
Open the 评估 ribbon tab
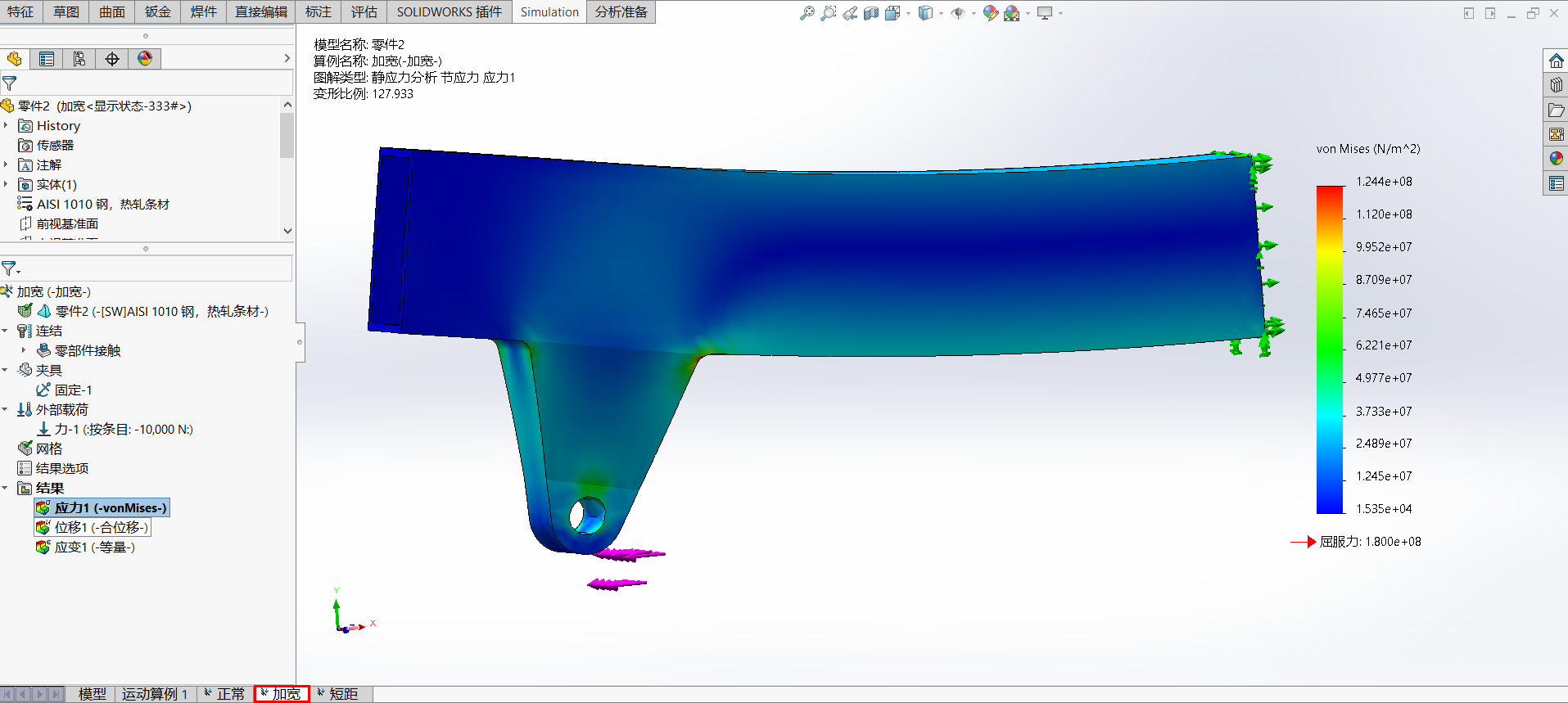coord(364,11)
